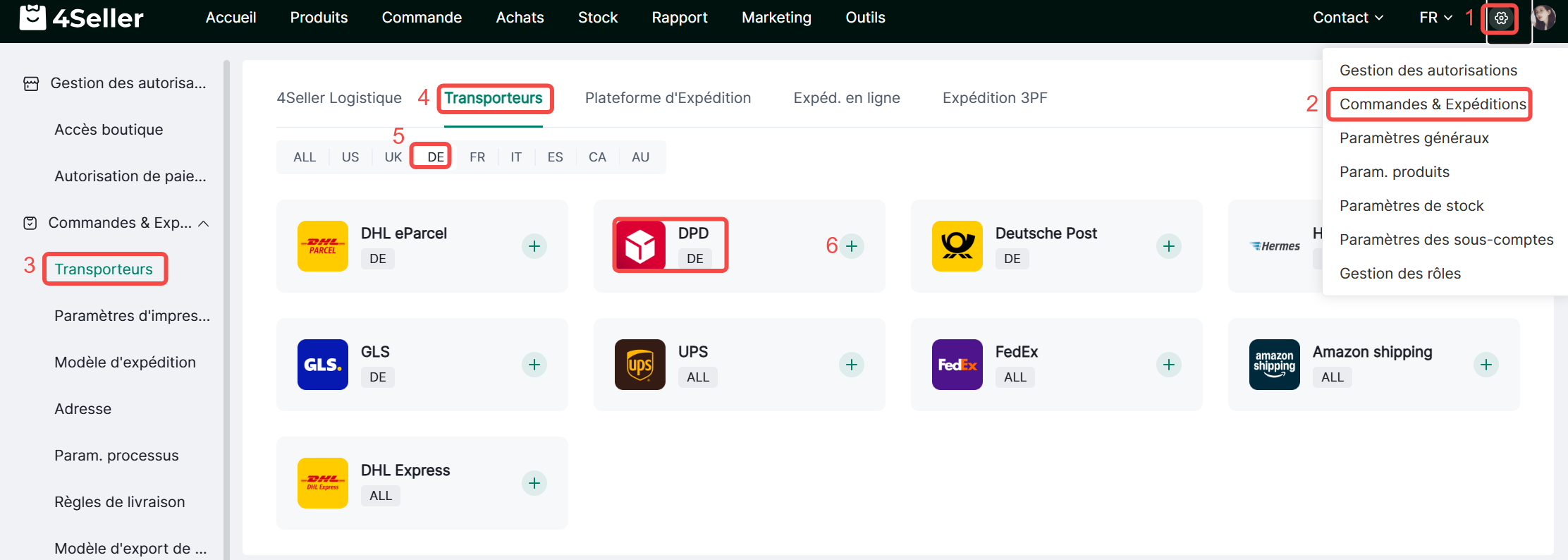This screenshot has width=1568, height=560.
Task: Click the Amazon shipping plus icon
Action: click(x=1486, y=365)
